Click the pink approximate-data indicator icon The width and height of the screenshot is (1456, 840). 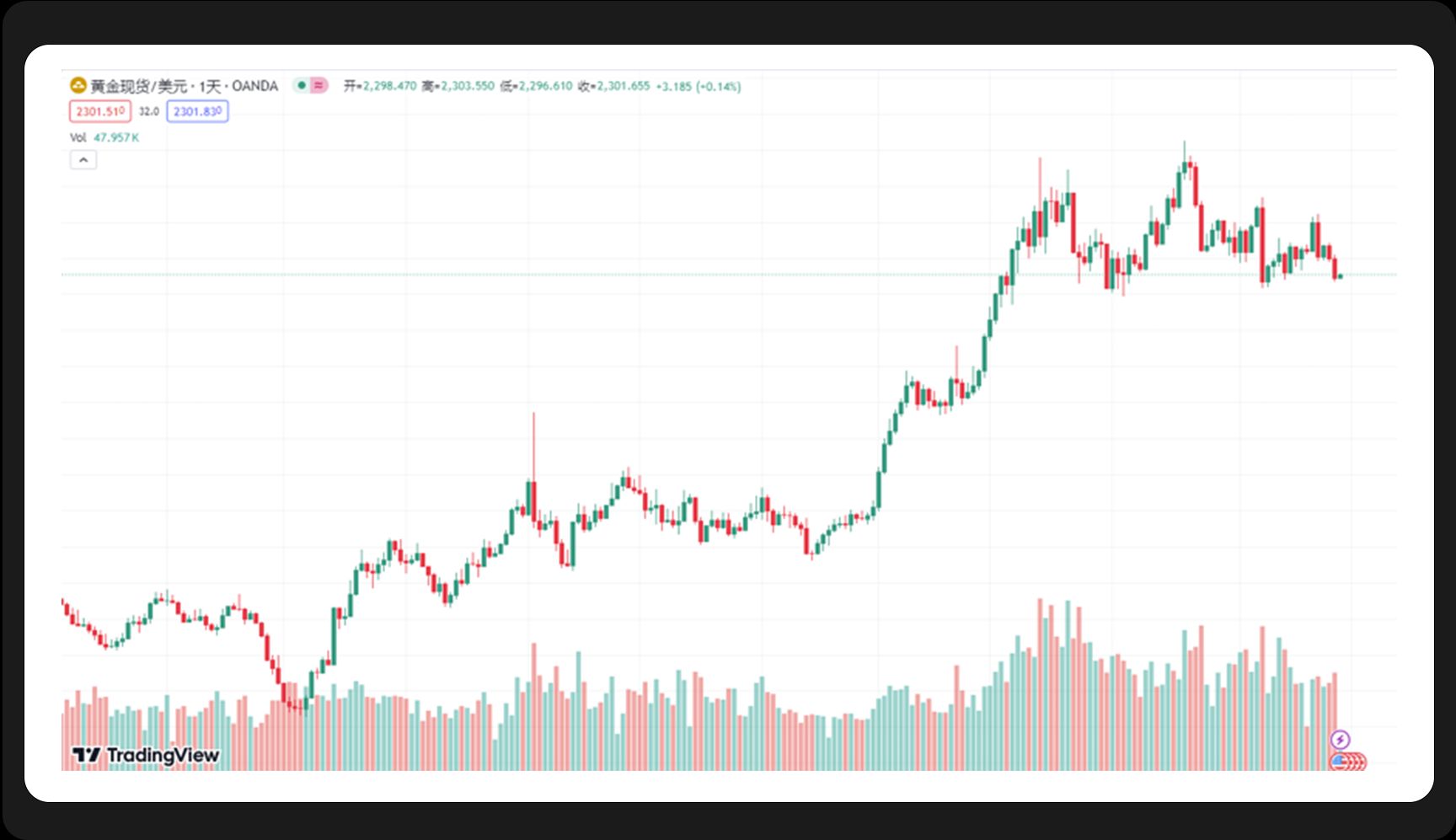(x=318, y=85)
